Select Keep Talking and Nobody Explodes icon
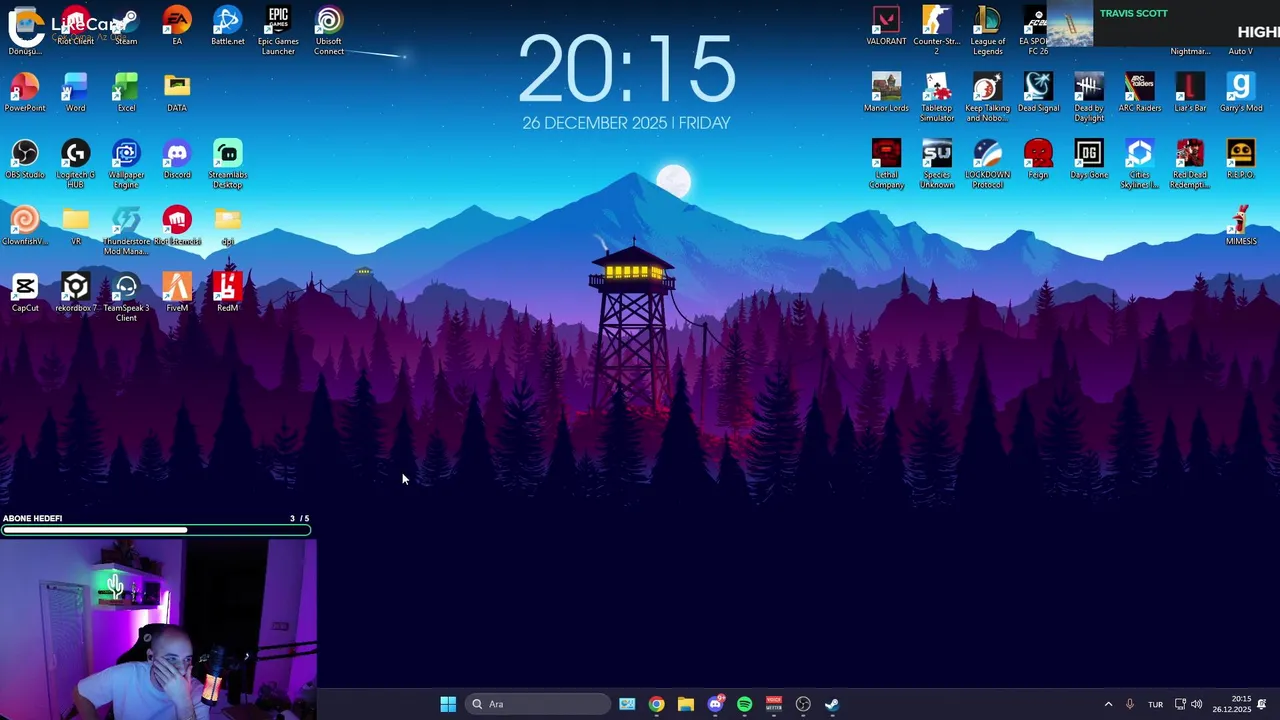The height and width of the screenshot is (720, 1280). tap(987, 98)
